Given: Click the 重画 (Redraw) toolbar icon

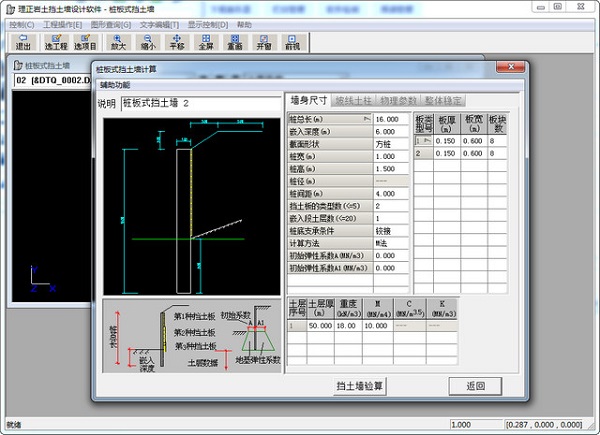Looking at the screenshot, I should click(234, 42).
